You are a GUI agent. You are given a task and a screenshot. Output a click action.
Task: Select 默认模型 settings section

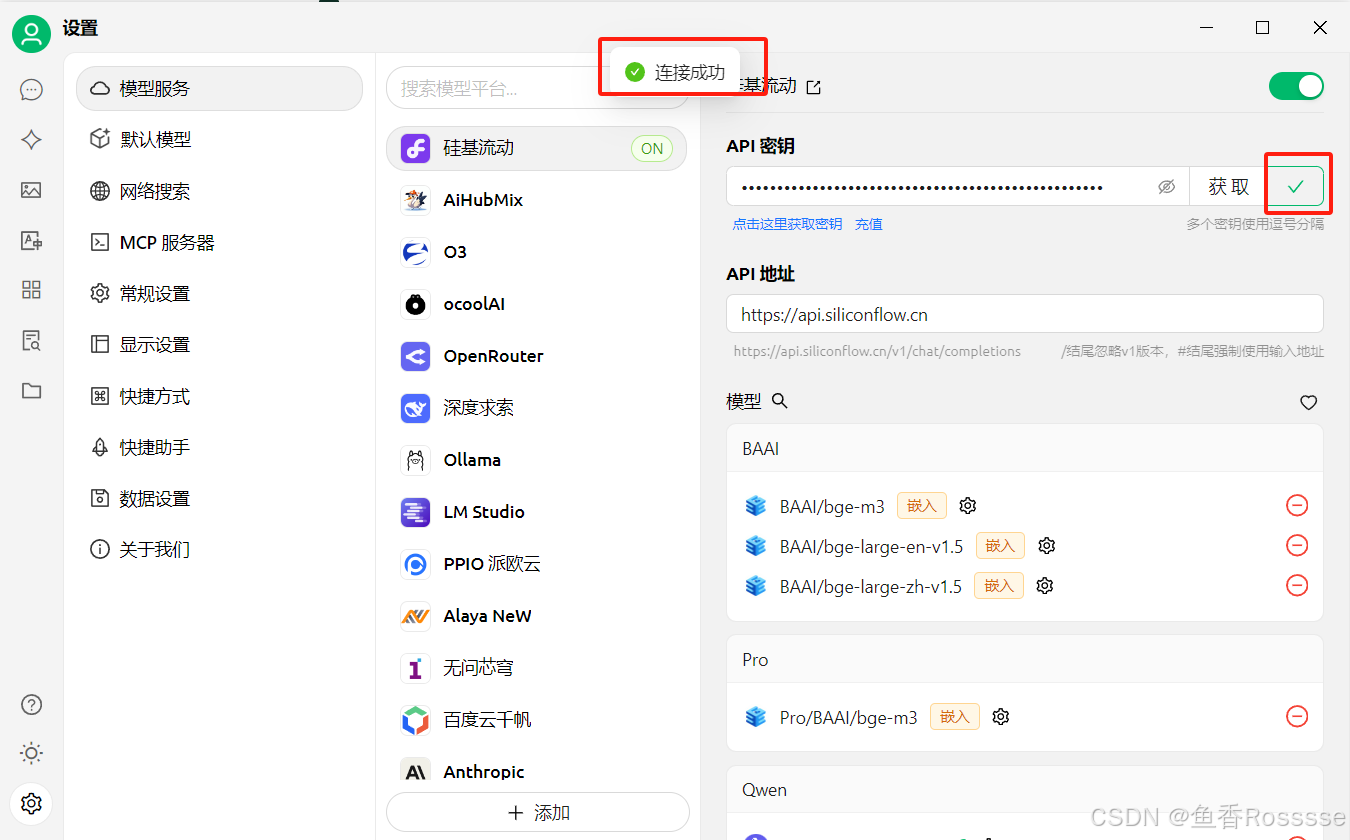tap(219, 139)
